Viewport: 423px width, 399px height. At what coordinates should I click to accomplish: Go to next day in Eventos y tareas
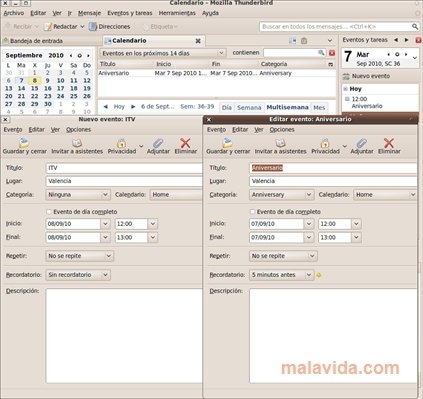coord(407,40)
